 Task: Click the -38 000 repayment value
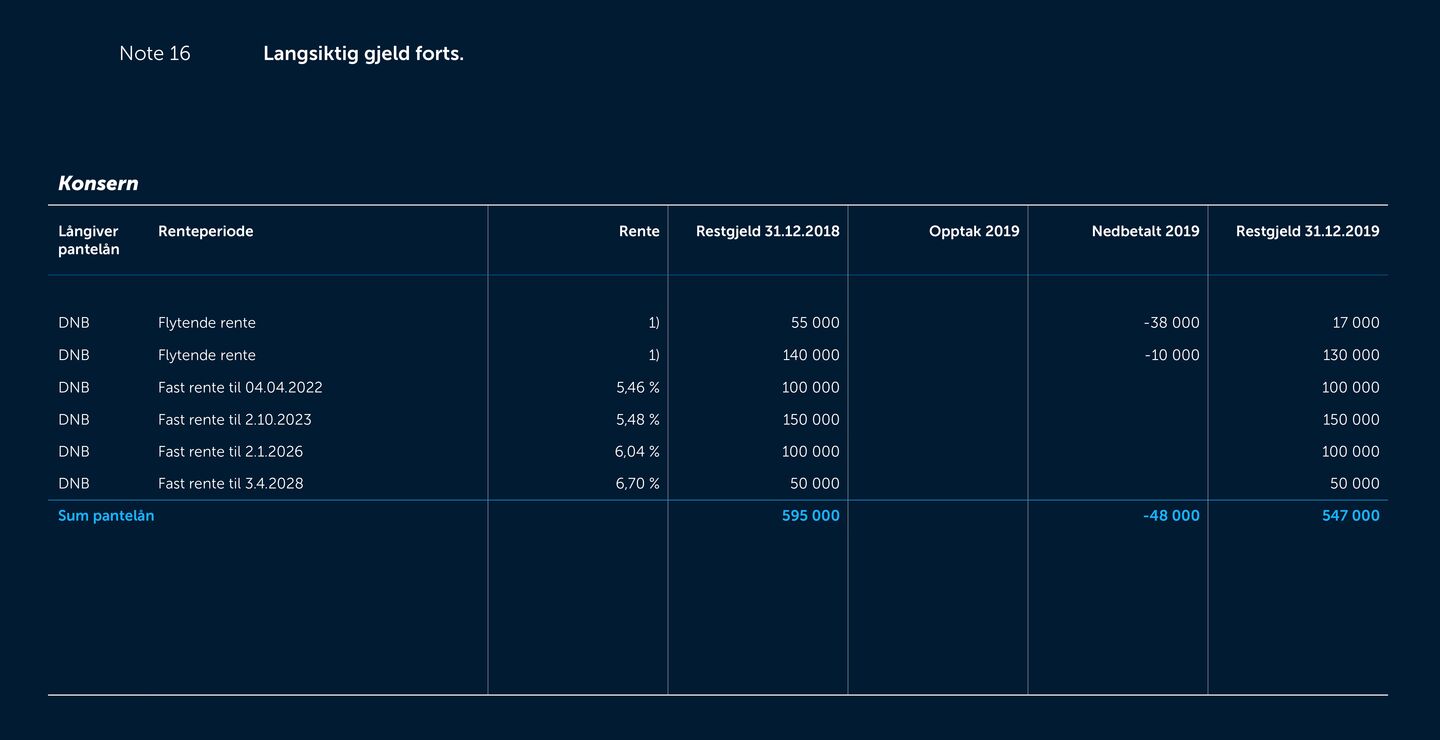coord(1171,323)
